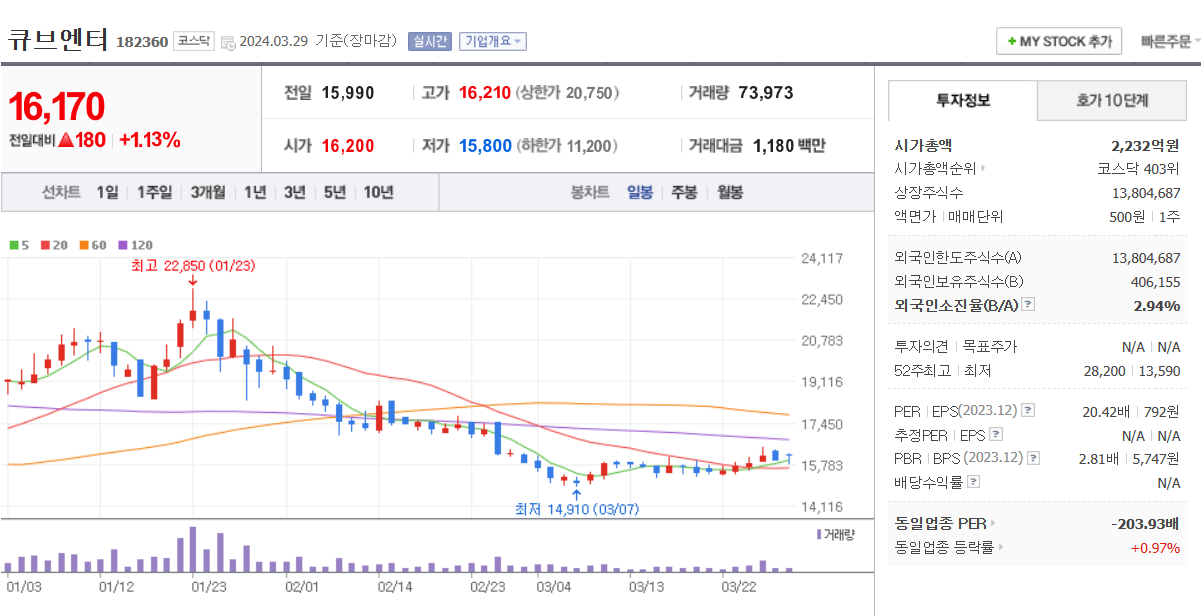Click the 동일업종 PER link
The width and height of the screenshot is (1202, 616).
click(x=940, y=523)
